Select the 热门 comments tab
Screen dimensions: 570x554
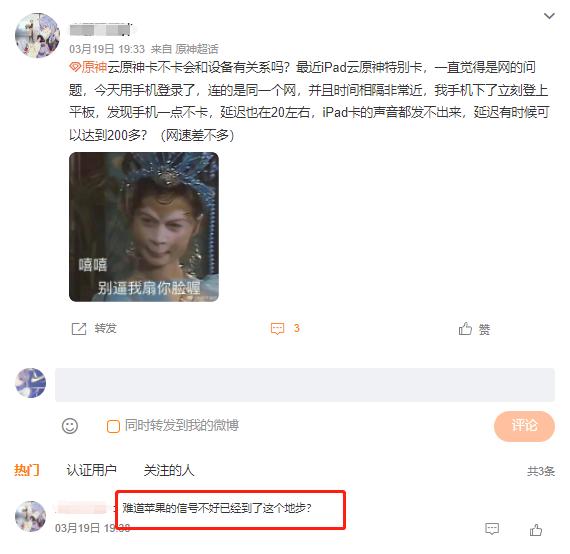click(27, 470)
